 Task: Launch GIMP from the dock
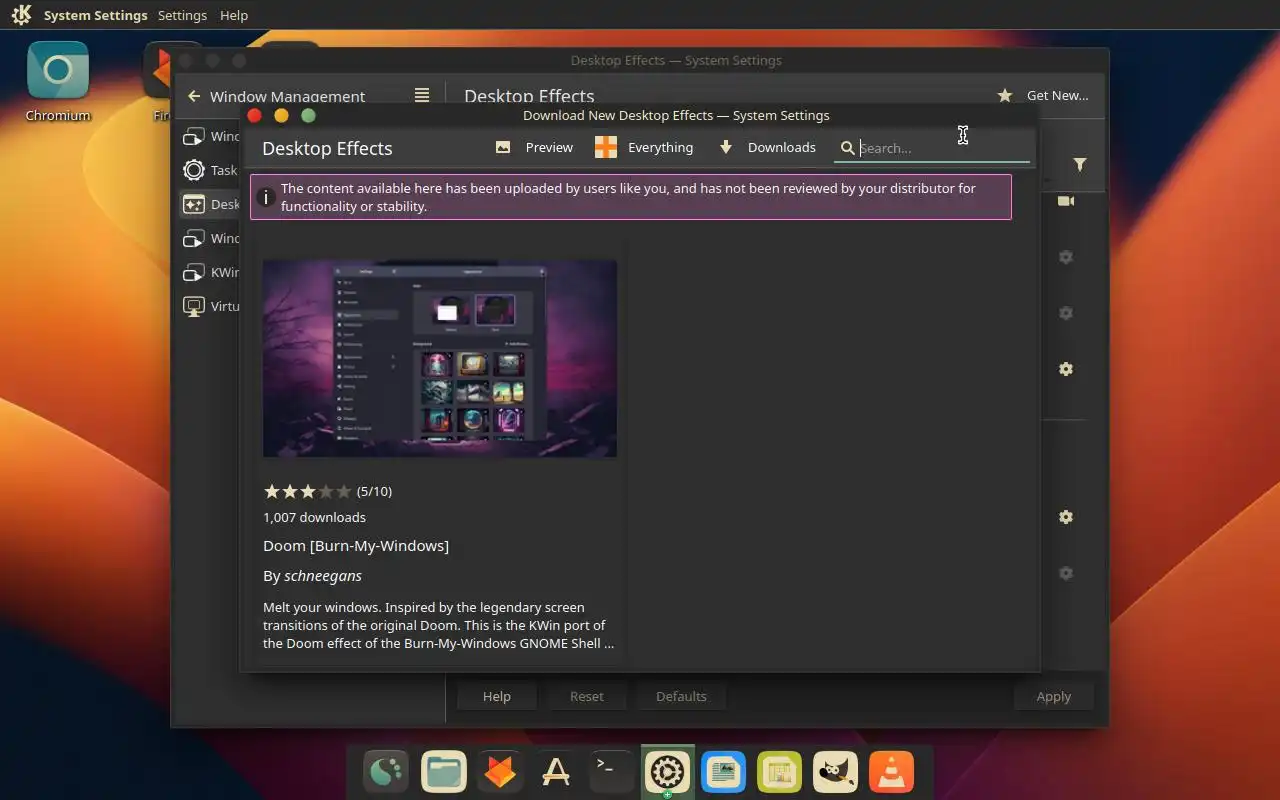point(835,773)
